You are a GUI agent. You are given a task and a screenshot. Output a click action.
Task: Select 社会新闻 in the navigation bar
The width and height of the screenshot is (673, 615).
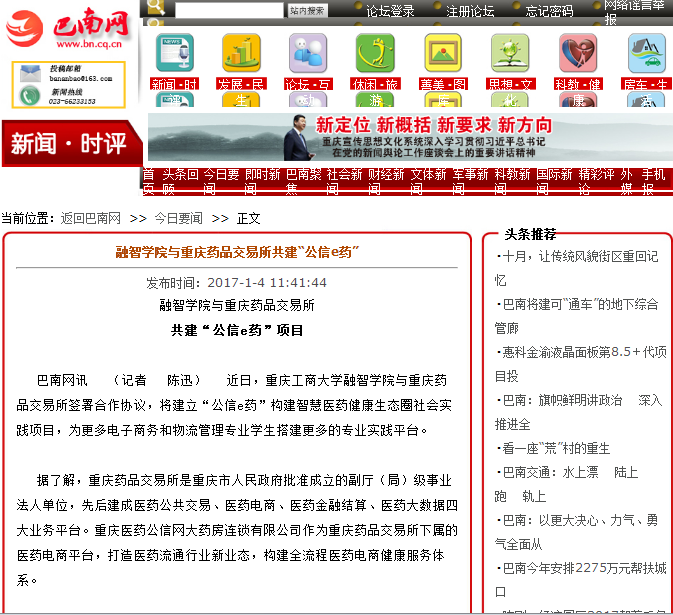click(344, 181)
